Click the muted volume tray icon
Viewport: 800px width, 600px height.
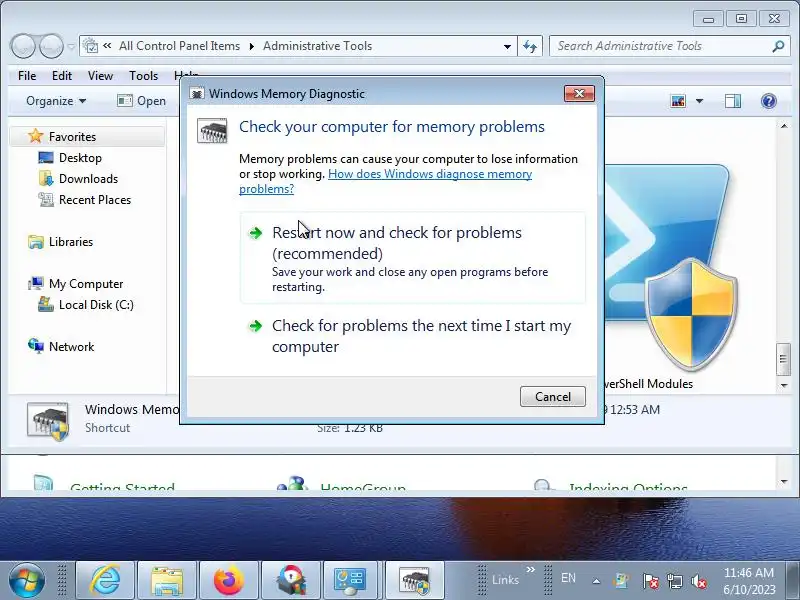click(x=698, y=581)
